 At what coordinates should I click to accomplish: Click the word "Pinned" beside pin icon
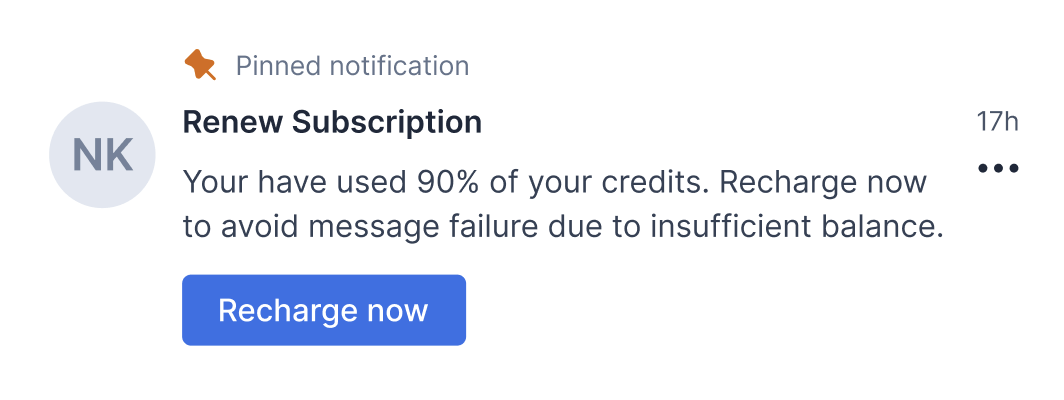[278, 66]
